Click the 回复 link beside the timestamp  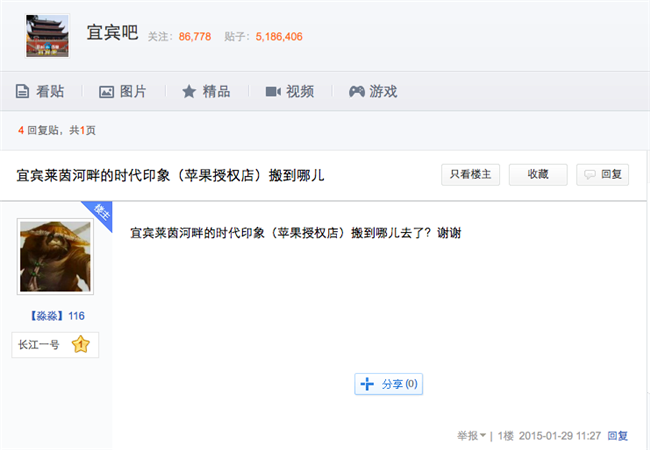[618, 436]
